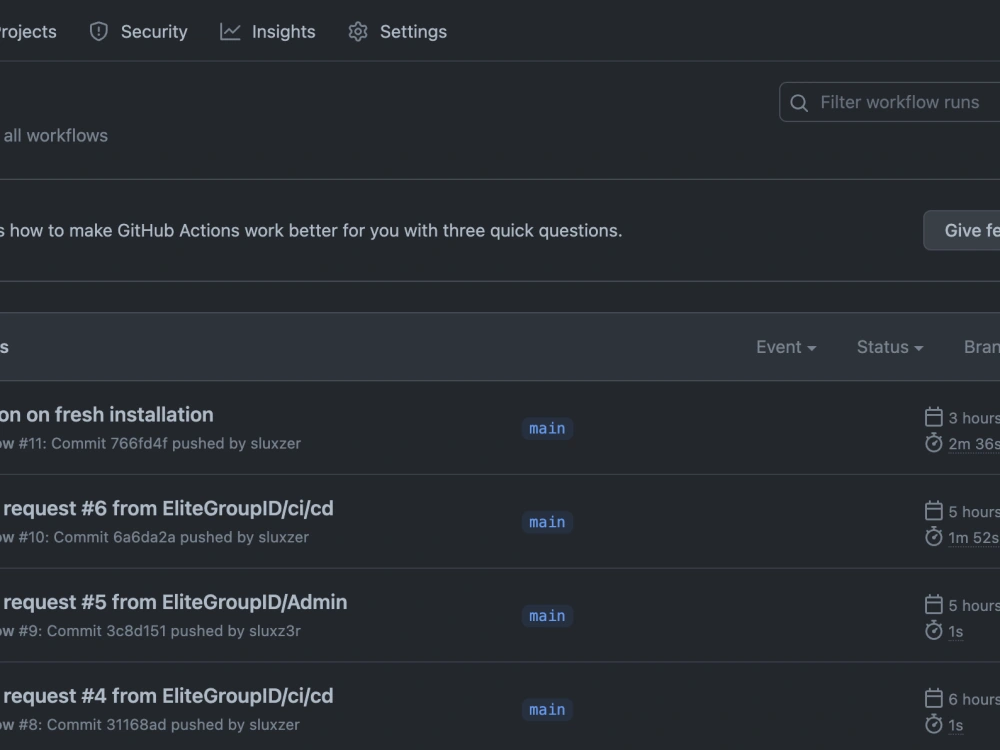Click the stopwatch icon beside 1m 52s
1000x750 pixels.
[934, 536]
